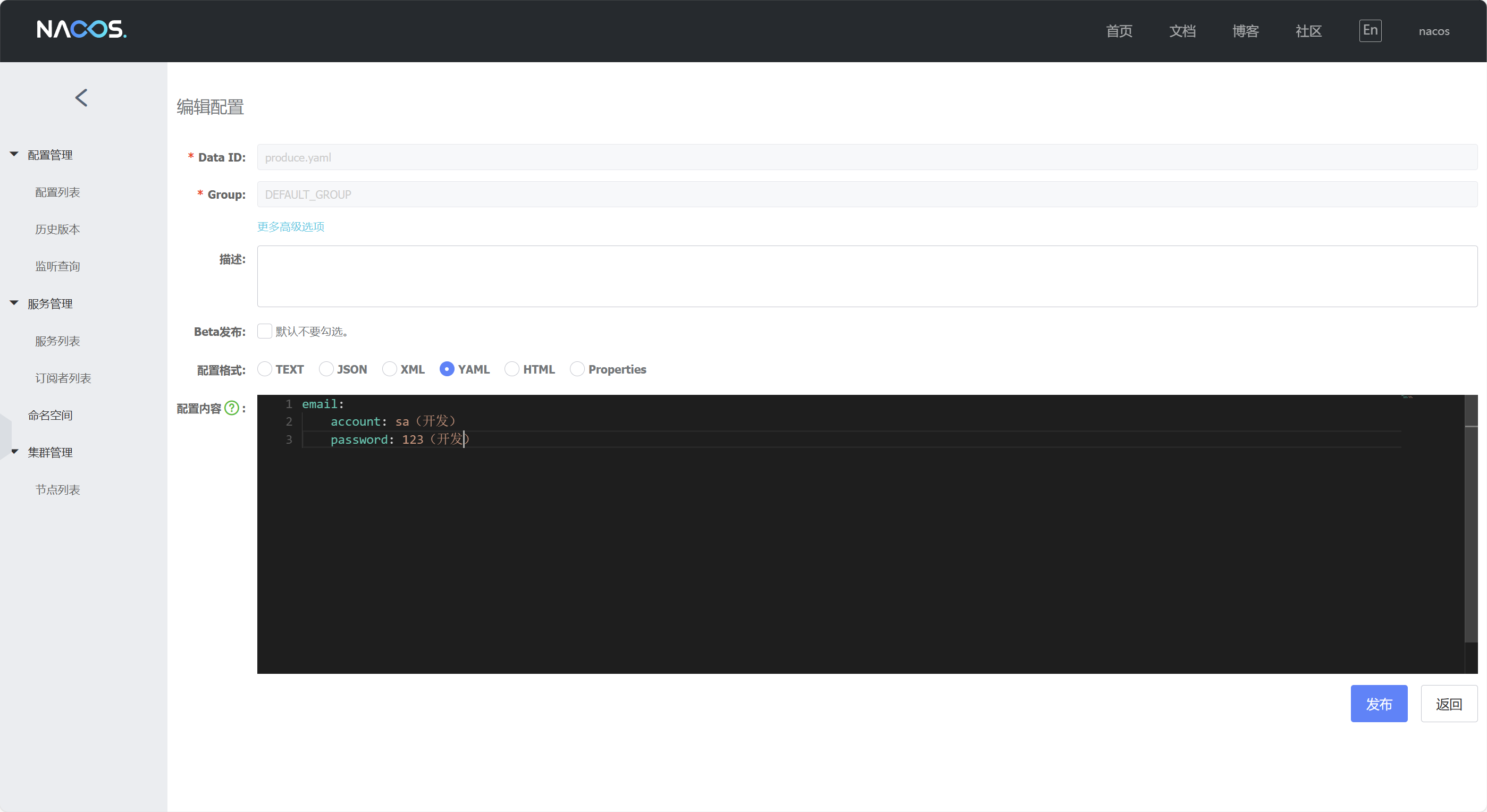Open 订阅者列表 in the sidebar
This screenshot has width=1487, height=812.
[x=63, y=378]
